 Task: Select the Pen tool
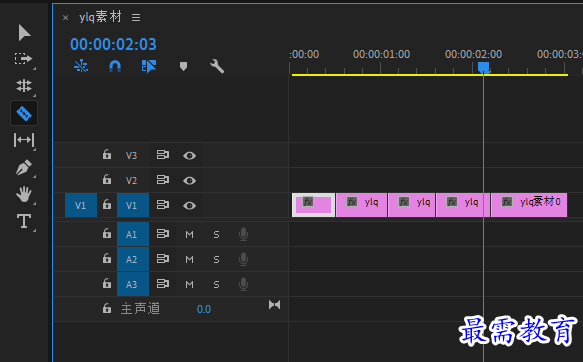(24, 167)
